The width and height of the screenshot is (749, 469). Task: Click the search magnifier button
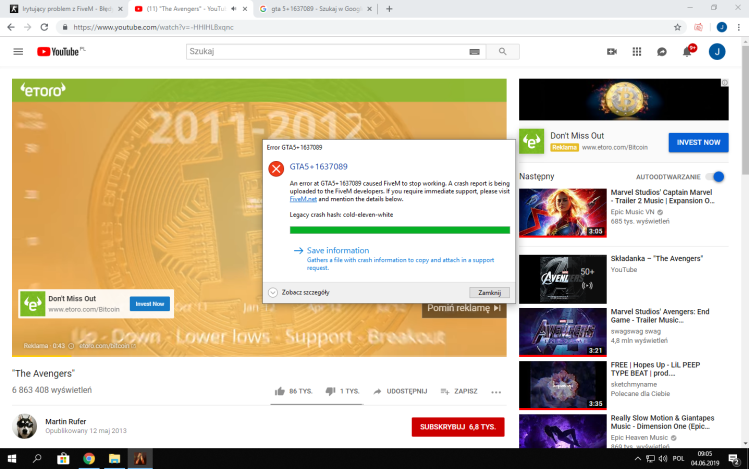[503, 52]
